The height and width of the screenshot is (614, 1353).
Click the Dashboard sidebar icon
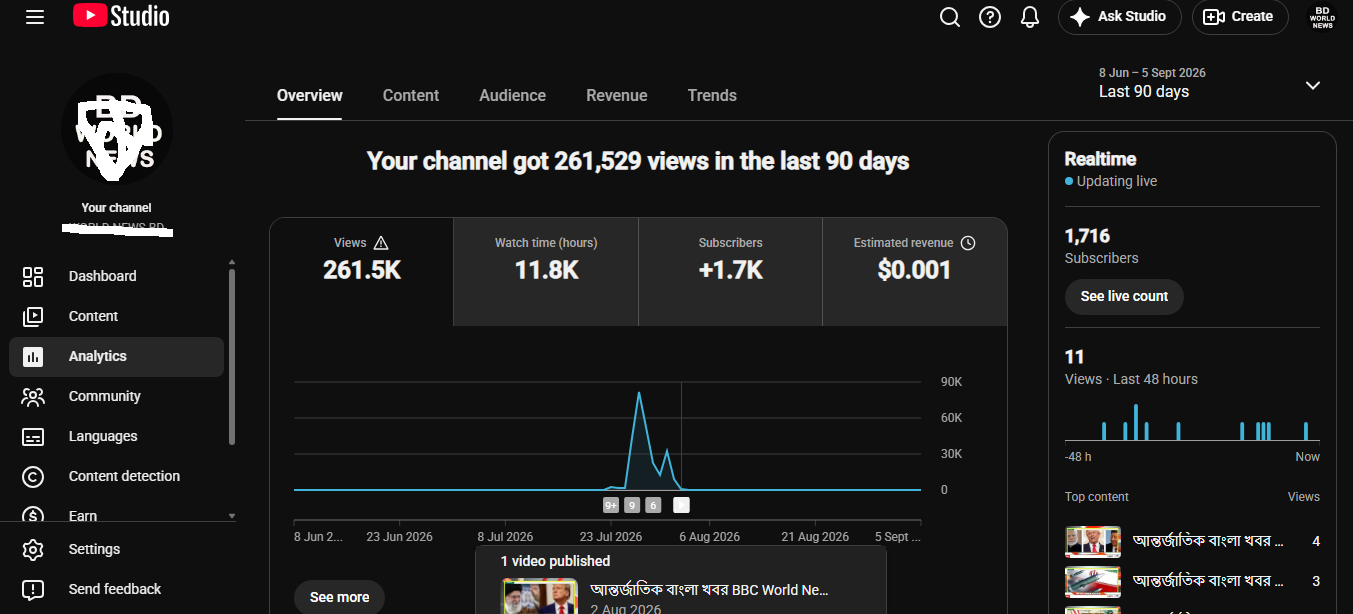tap(33, 276)
